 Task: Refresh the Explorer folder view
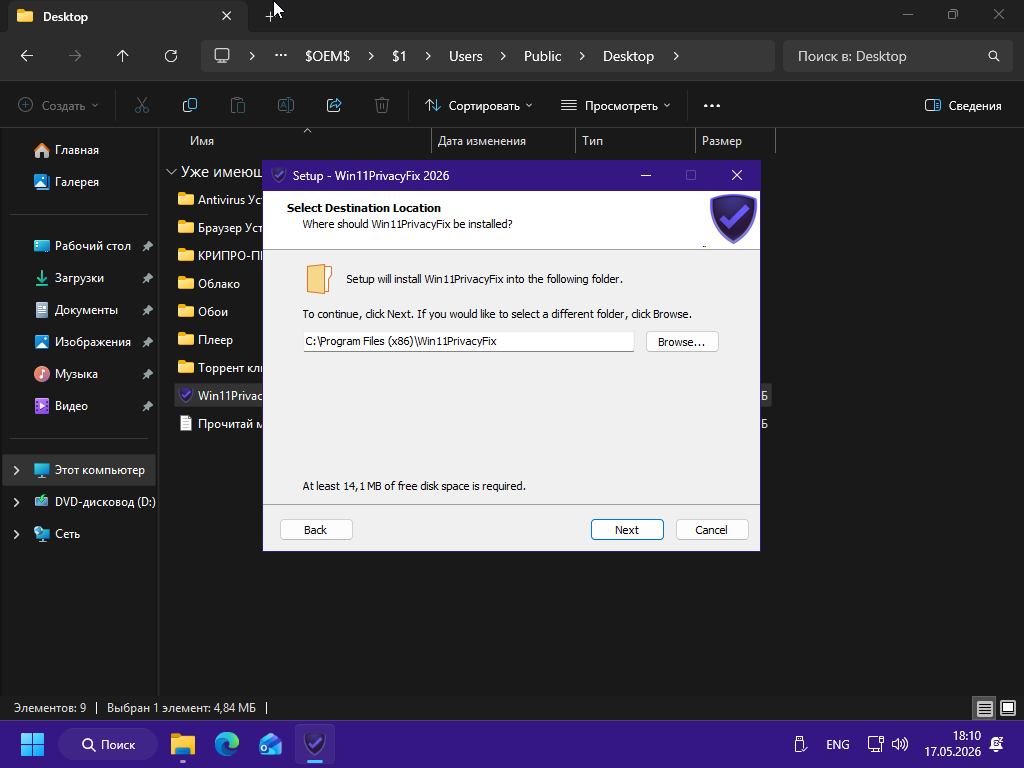171,56
